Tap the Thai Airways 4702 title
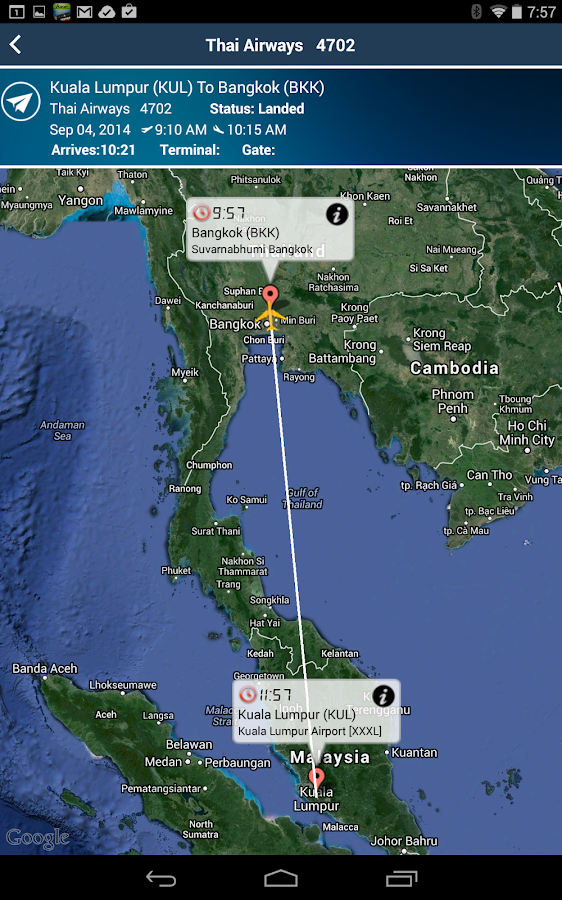 coord(280,45)
